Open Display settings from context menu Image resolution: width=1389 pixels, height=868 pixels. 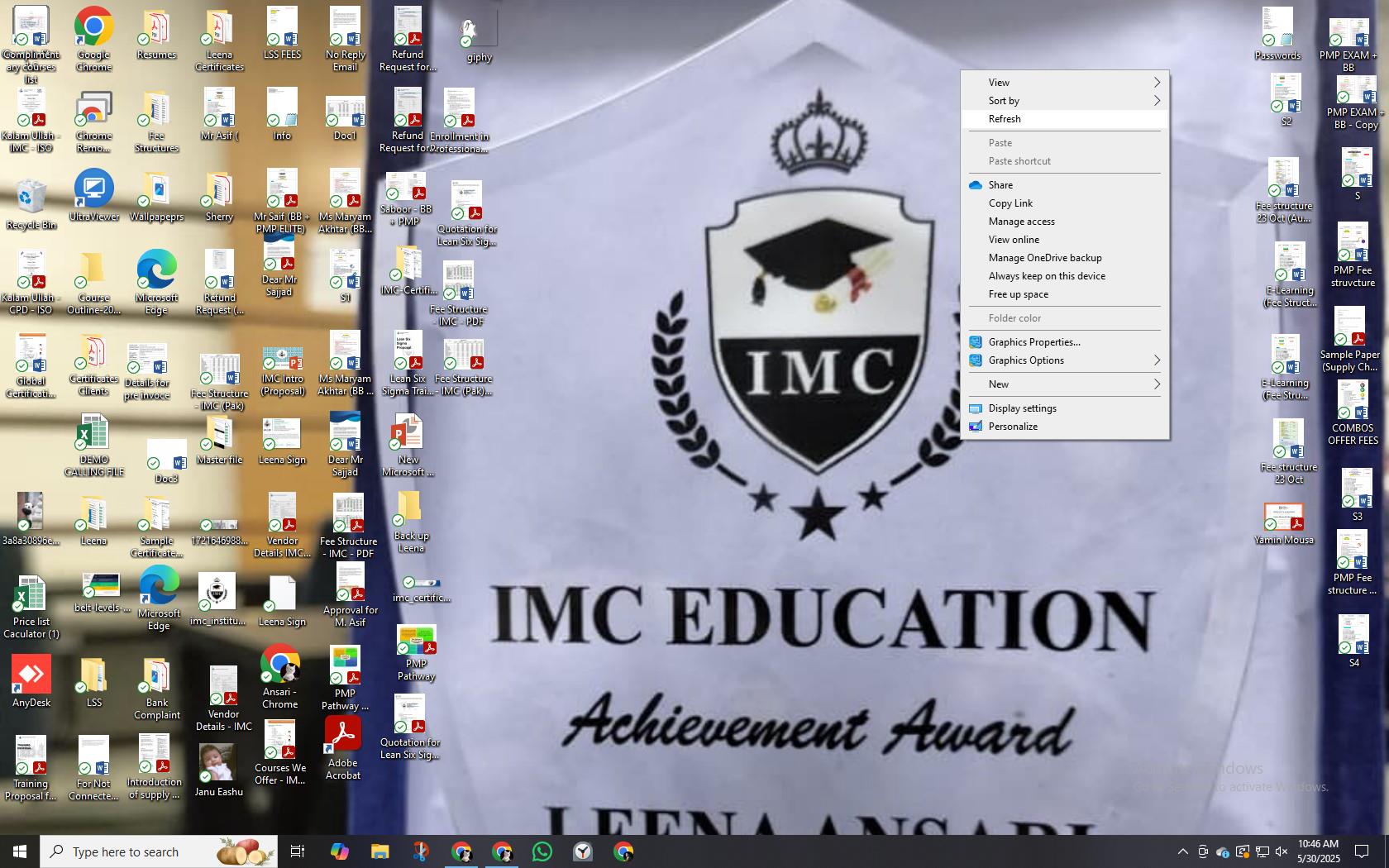coord(1065,408)
